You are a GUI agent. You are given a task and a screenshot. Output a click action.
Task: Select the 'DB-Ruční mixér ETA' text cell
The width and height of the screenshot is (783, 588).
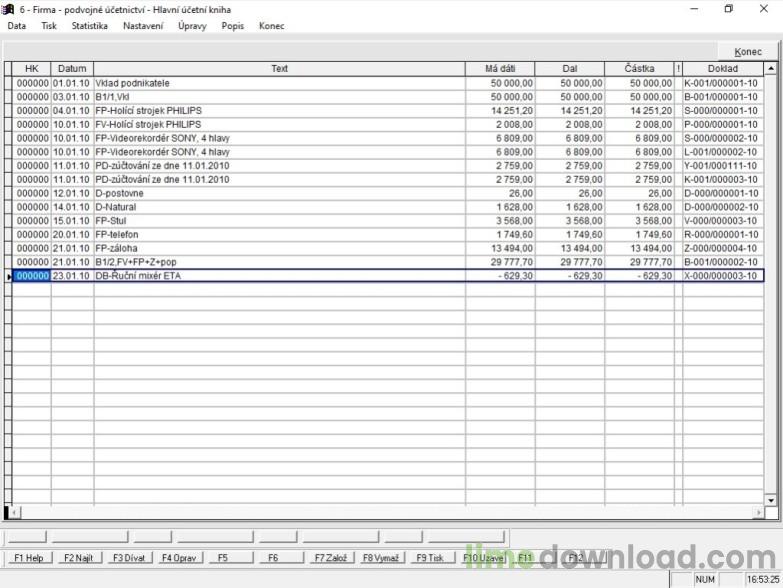tap(279, 276)
